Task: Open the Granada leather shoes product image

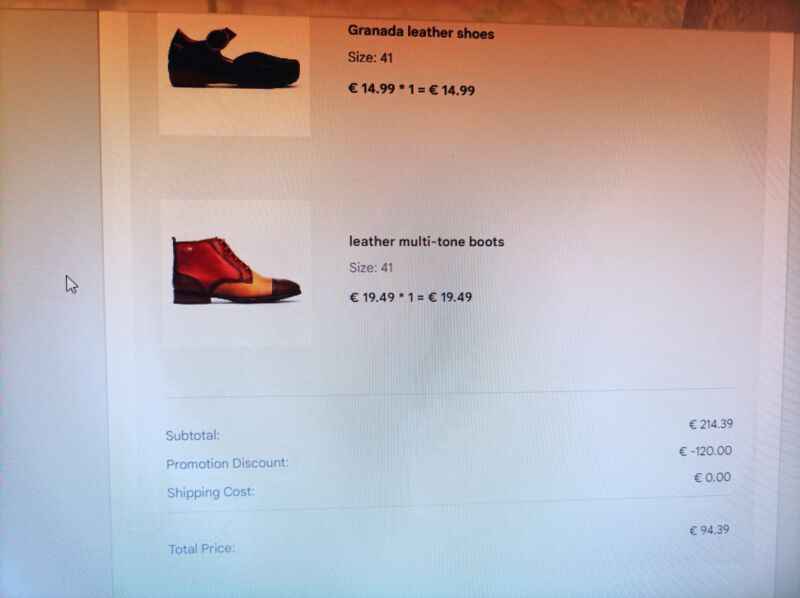Action: (234, 76)
